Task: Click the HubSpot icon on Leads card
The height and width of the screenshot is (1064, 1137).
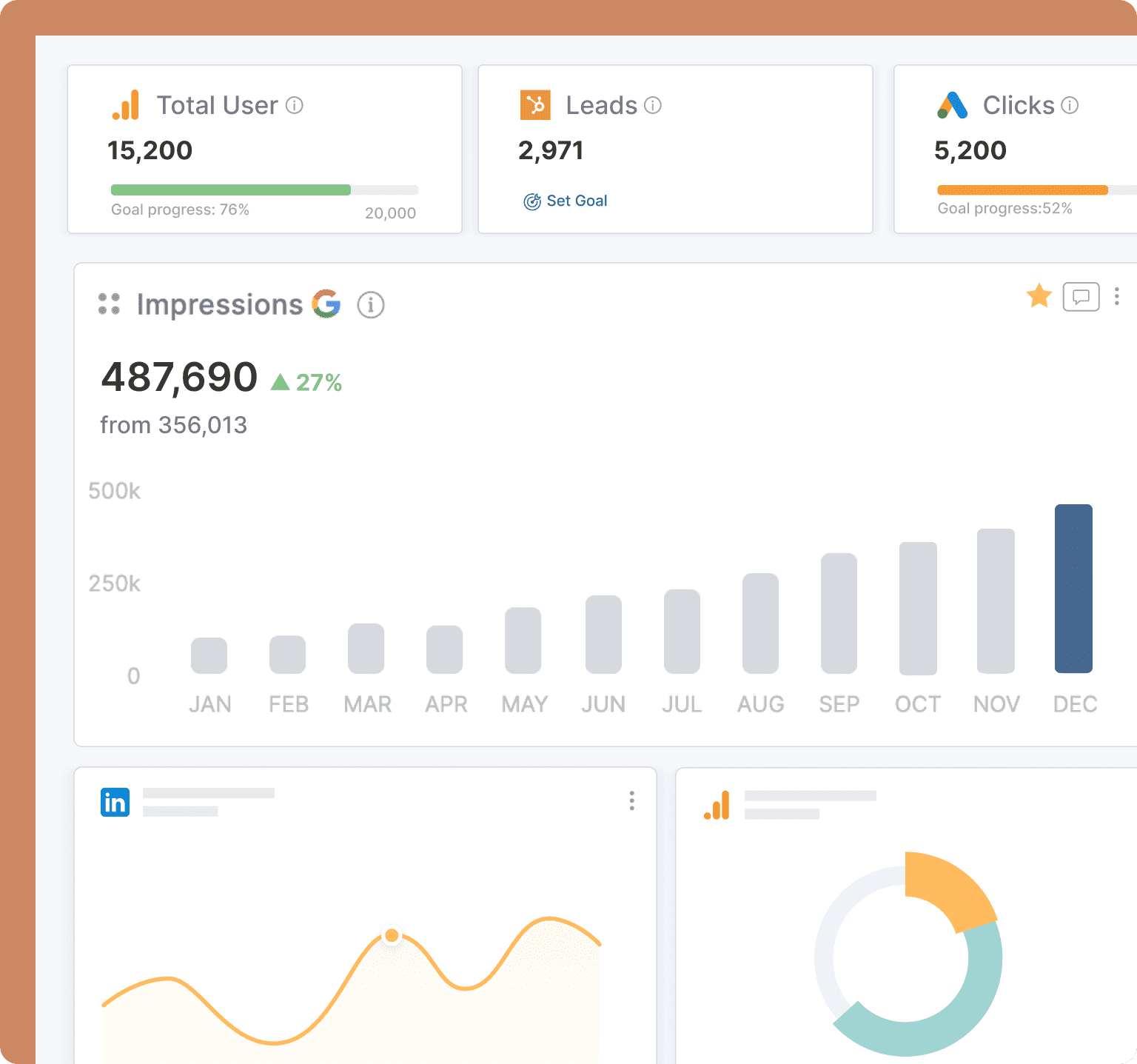Action: (535, 105)
